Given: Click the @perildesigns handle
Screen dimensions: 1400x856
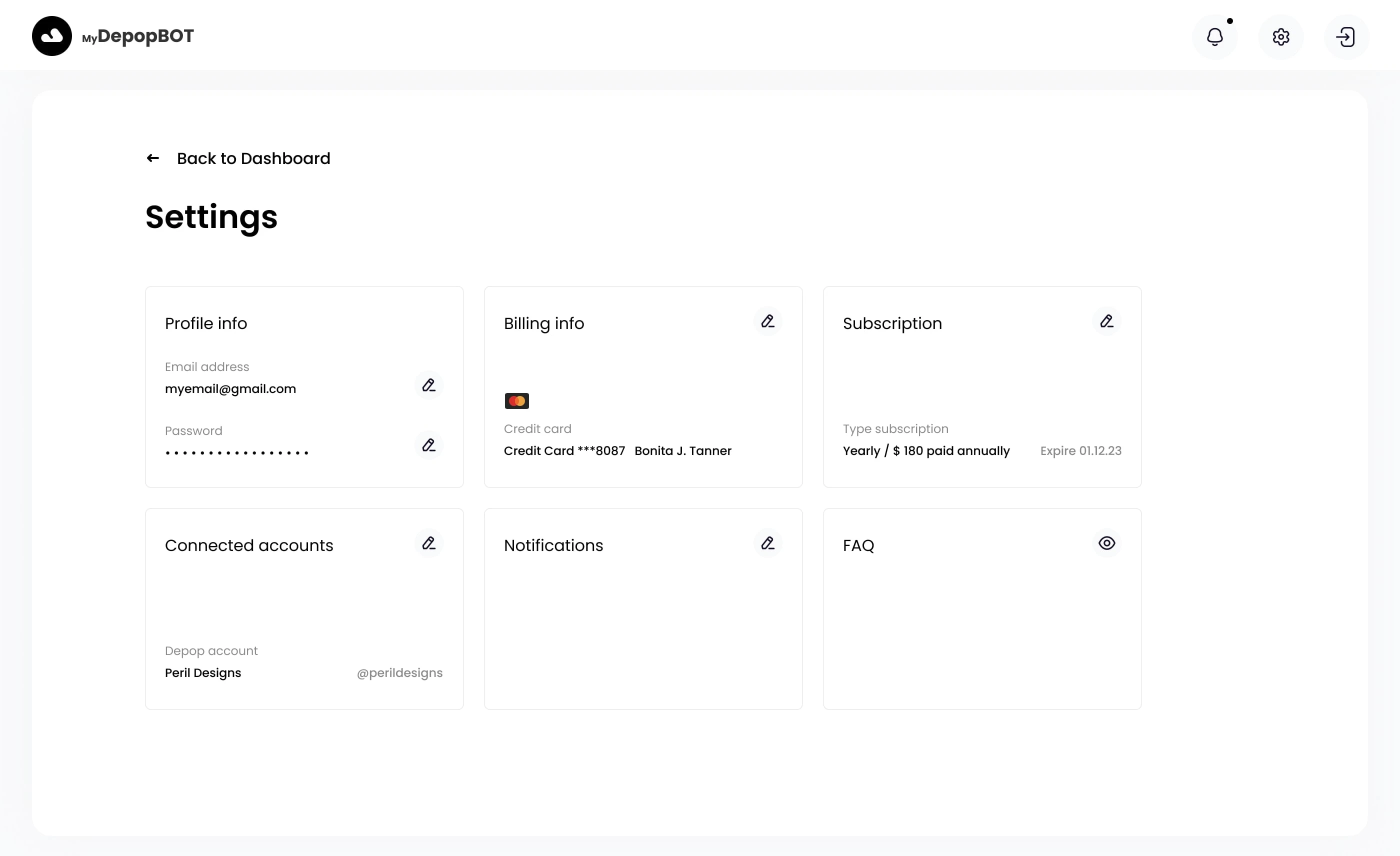Looking at the screenshot, I should (399, 672).
